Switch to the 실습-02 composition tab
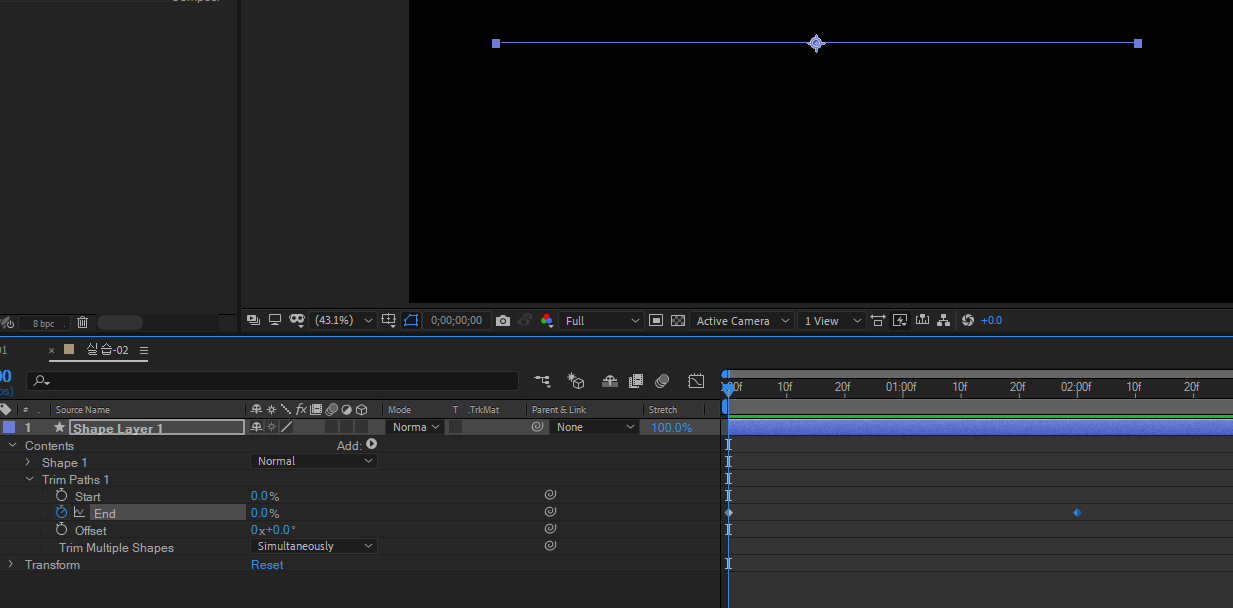1233x608 pixels. [x=107, y=350]
